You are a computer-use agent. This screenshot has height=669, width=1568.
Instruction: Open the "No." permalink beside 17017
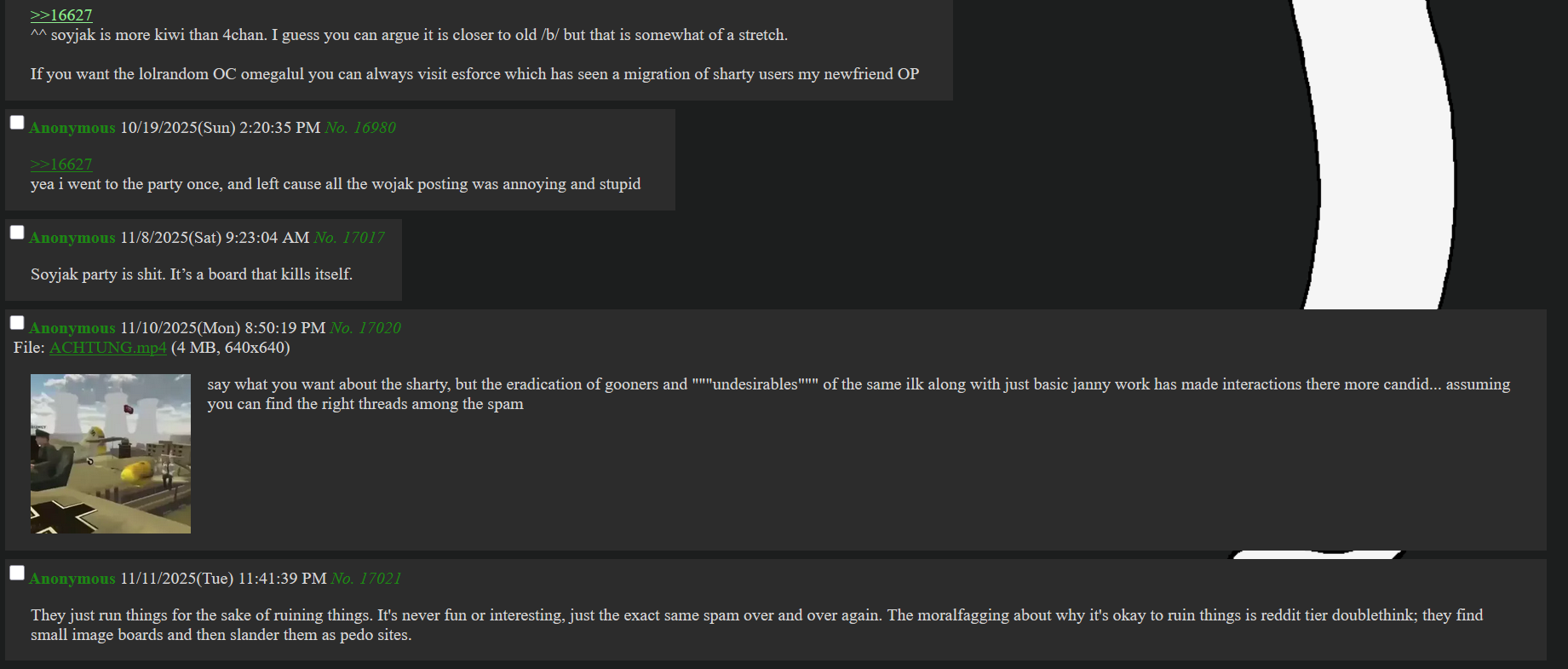pyautogui.click(x=325, y=238)
